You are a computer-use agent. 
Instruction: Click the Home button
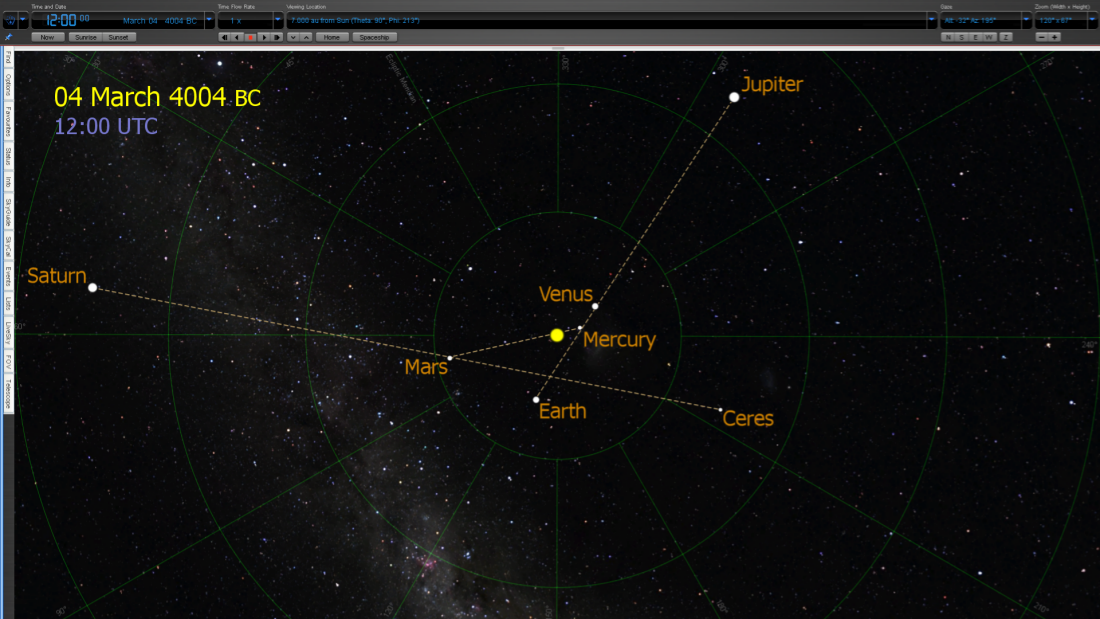point(332,37)
